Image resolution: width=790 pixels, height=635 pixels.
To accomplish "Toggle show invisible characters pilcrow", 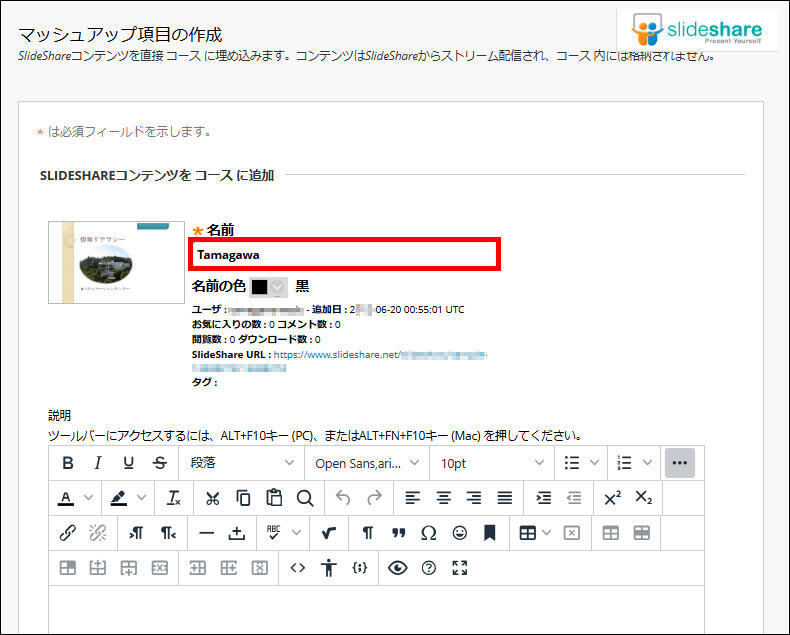I will click(368, 533).
